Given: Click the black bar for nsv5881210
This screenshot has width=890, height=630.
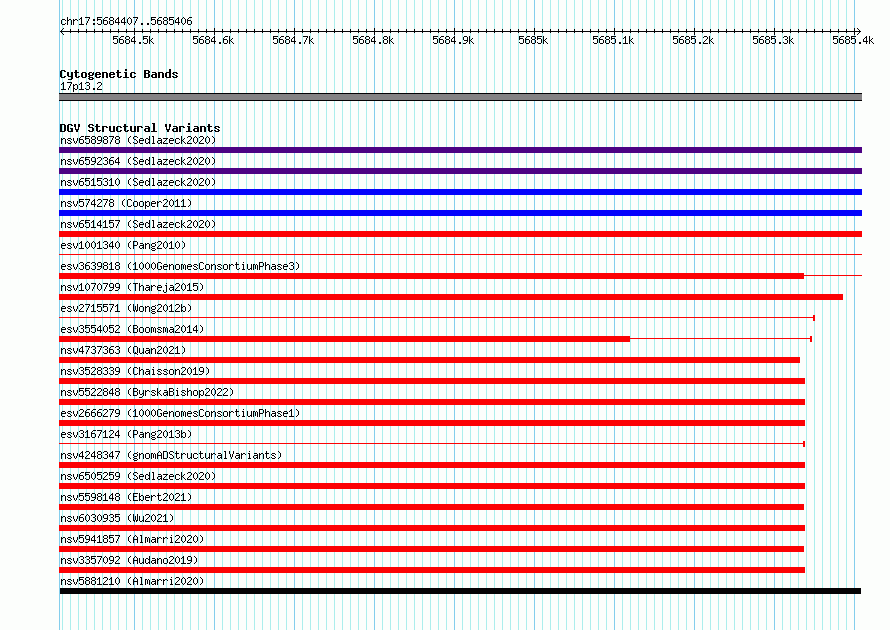Looking at the screenshot, I should tap(460, 591).
